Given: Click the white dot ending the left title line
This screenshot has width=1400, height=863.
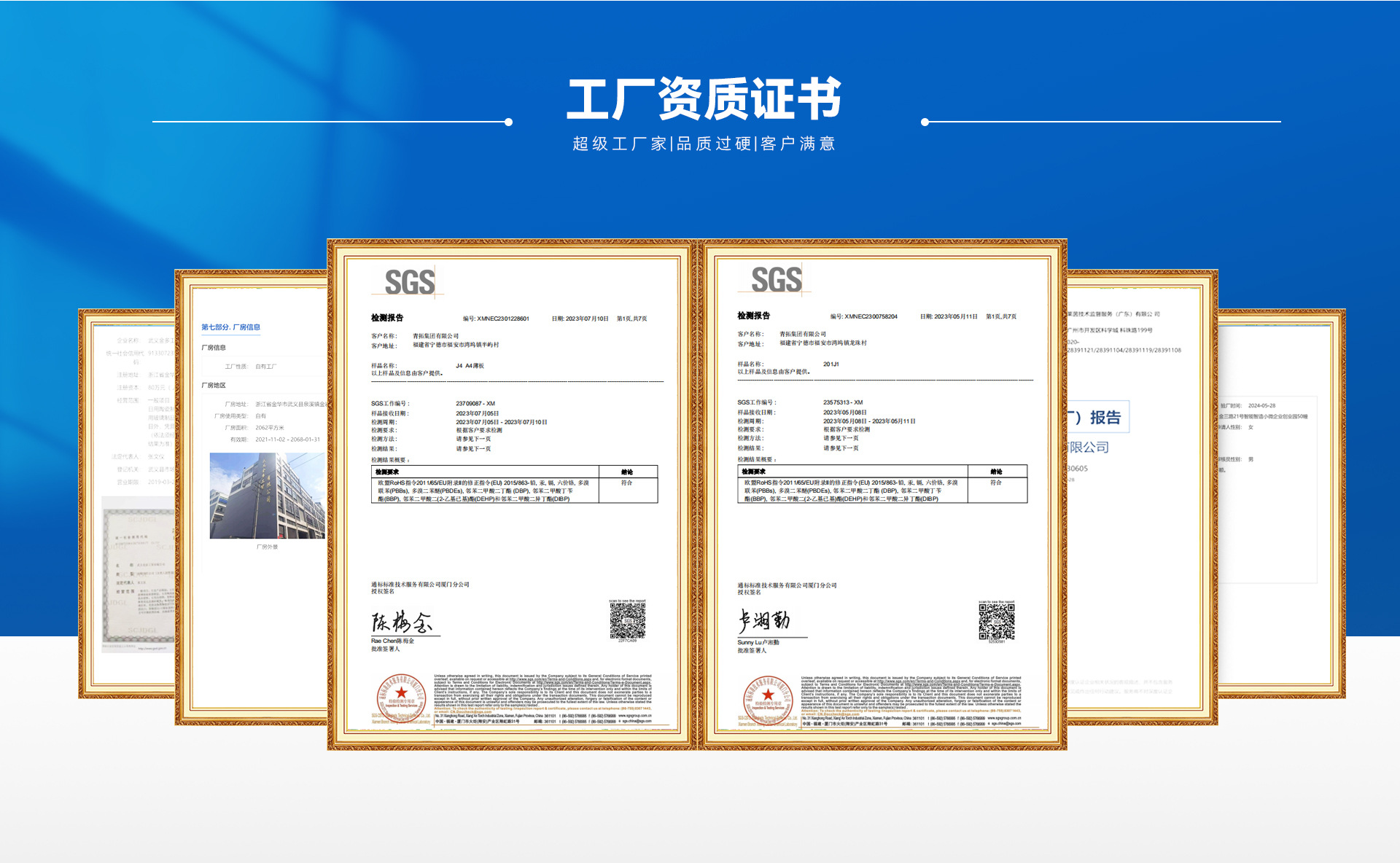Looking at the screenshot, I should click(x=508, y=122).
